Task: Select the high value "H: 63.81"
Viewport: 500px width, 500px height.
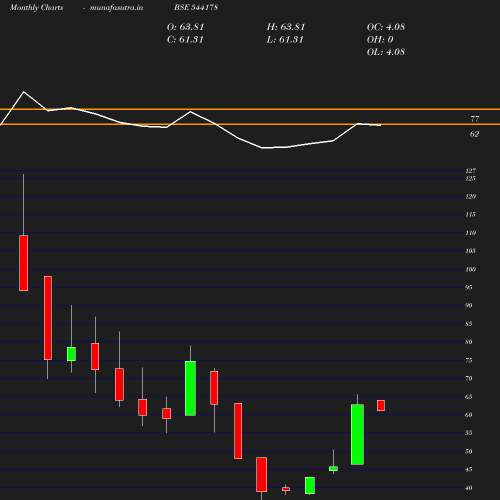Action: [286, 27]
